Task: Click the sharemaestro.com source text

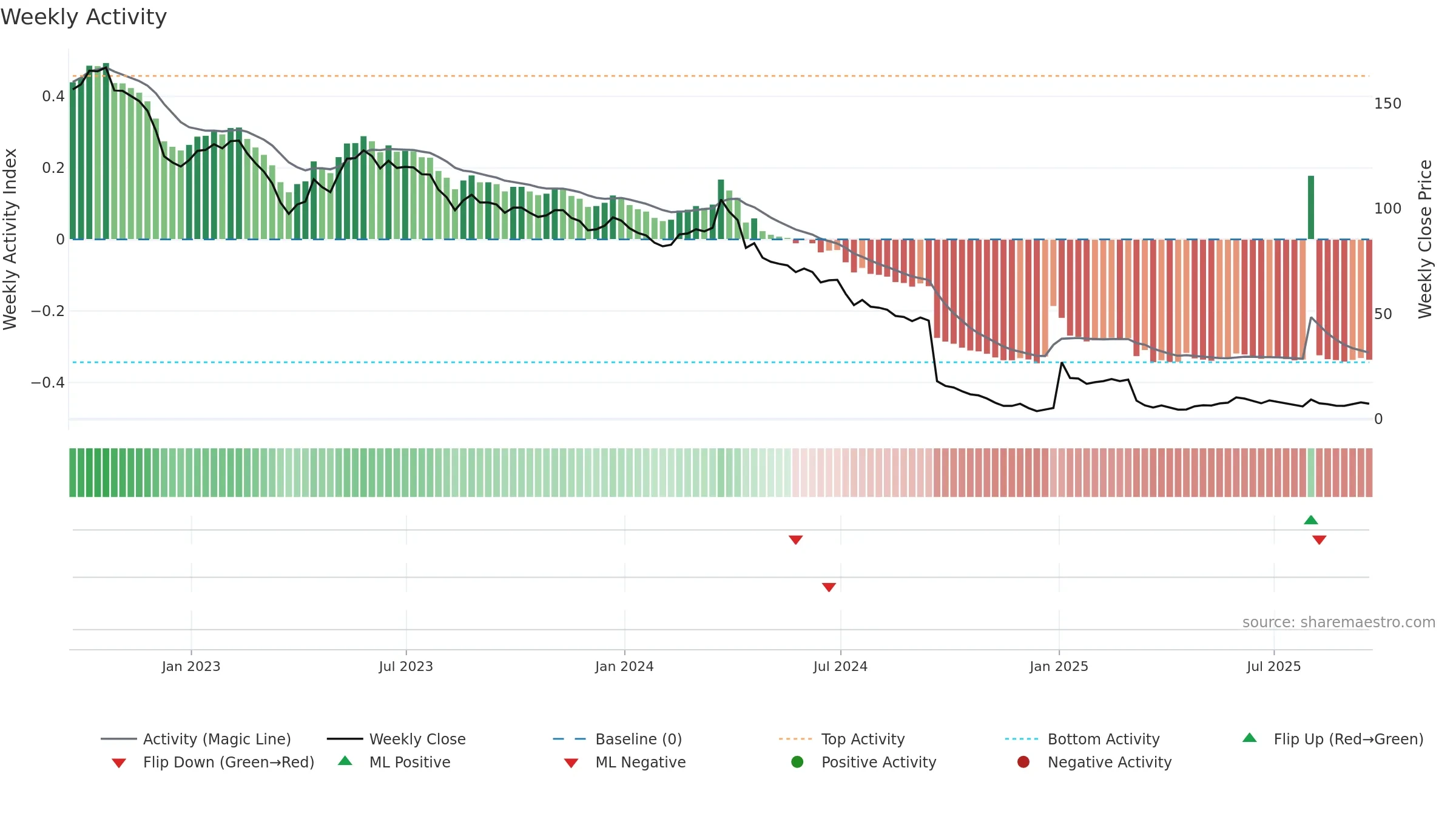Action: click(1339, 622)
